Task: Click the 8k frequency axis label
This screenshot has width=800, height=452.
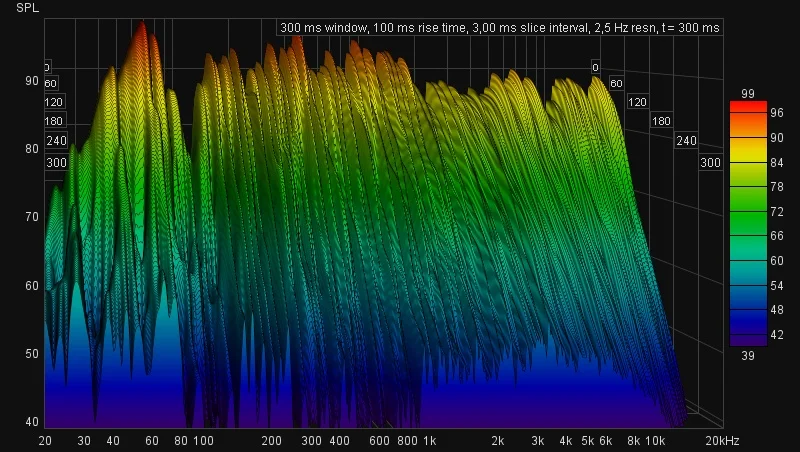Action: coord(634,441)
